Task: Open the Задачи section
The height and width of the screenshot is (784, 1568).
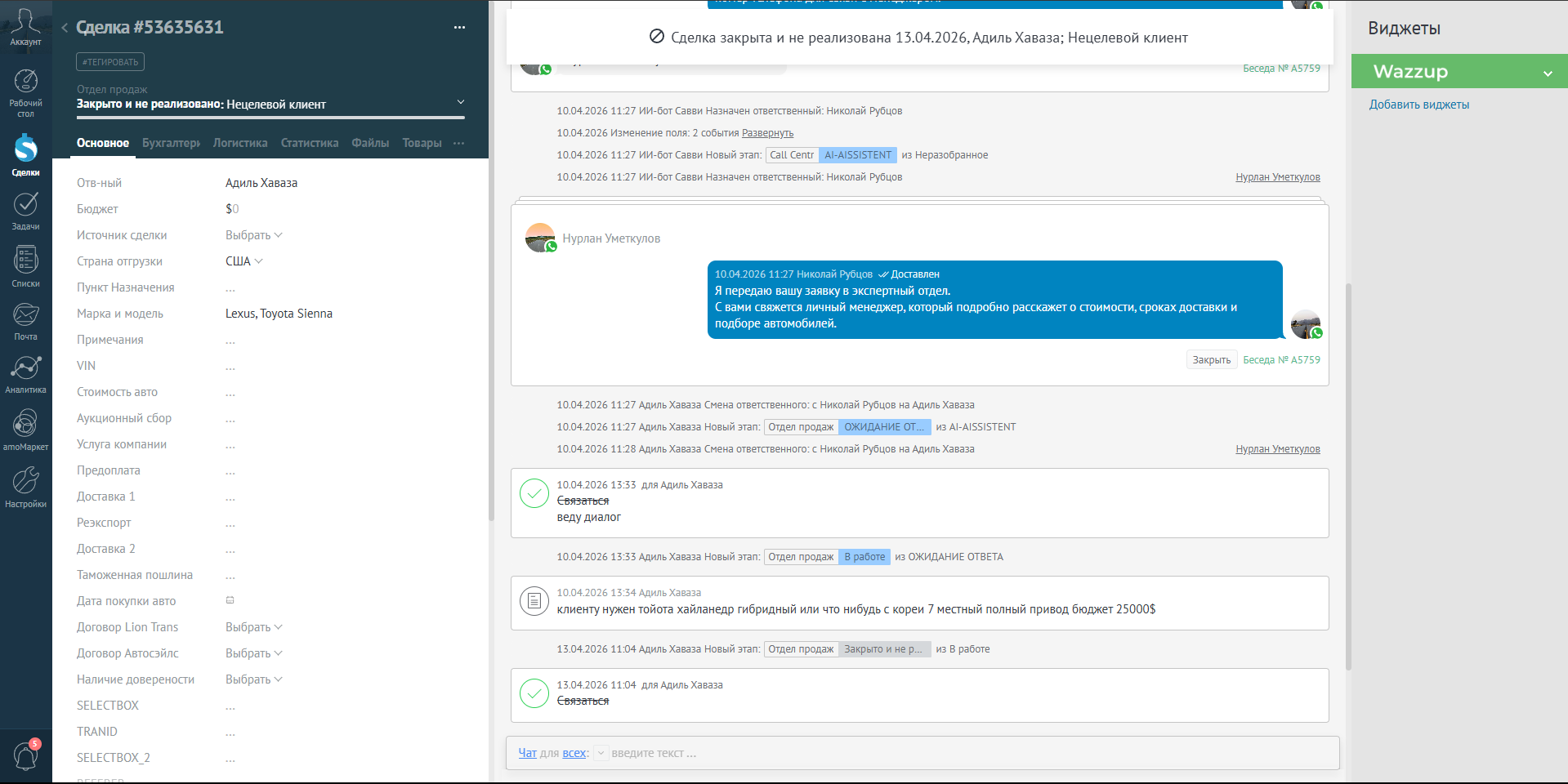Action: click(x=25, y=211)
